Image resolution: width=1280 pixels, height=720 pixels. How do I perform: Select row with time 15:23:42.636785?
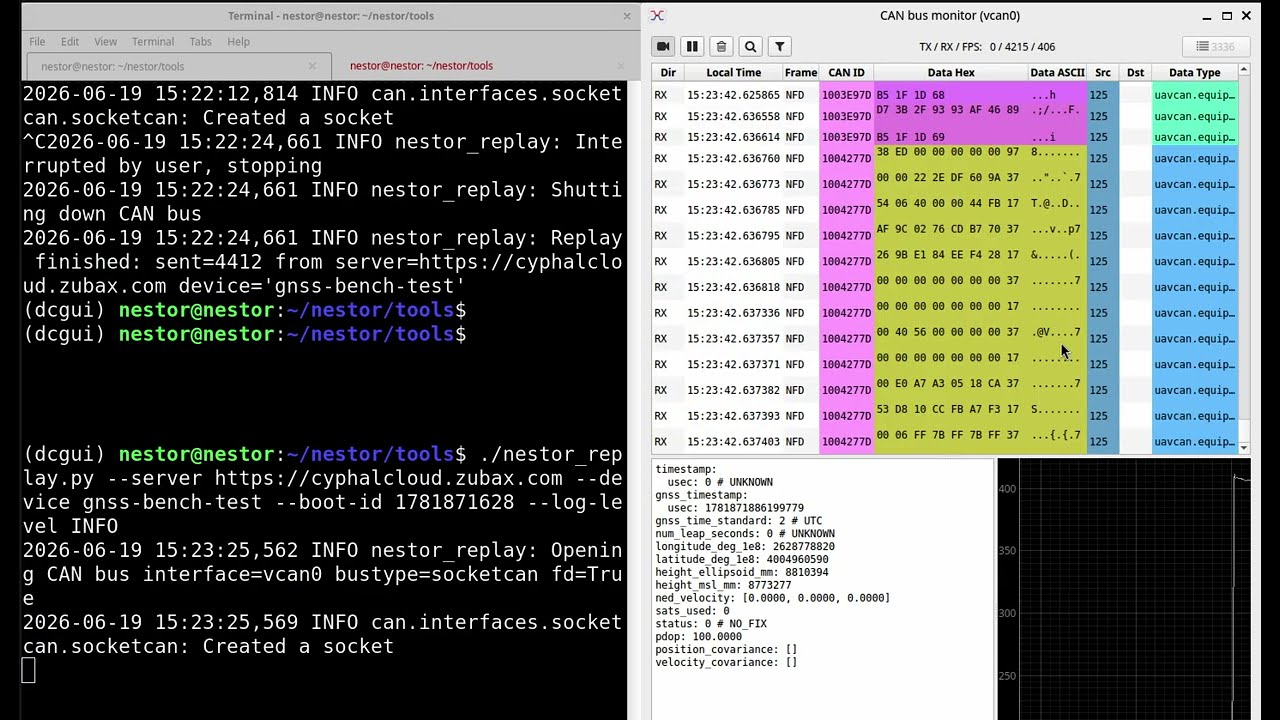pos(945,210)
